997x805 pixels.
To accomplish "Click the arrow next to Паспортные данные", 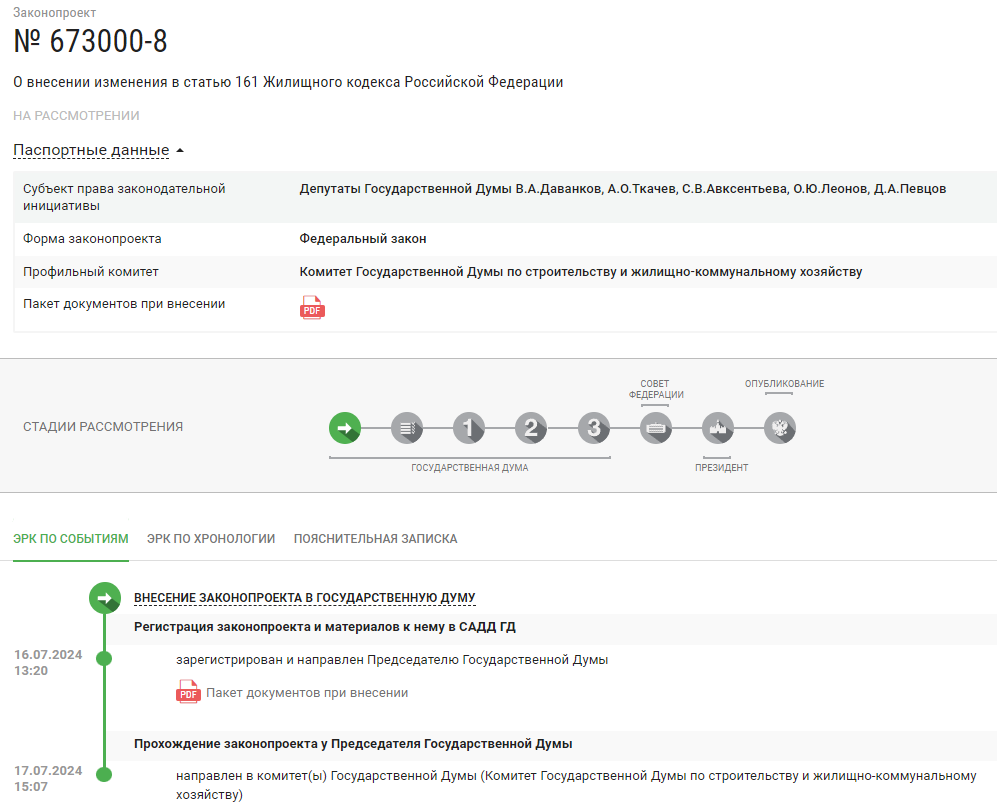I will 180,151.
